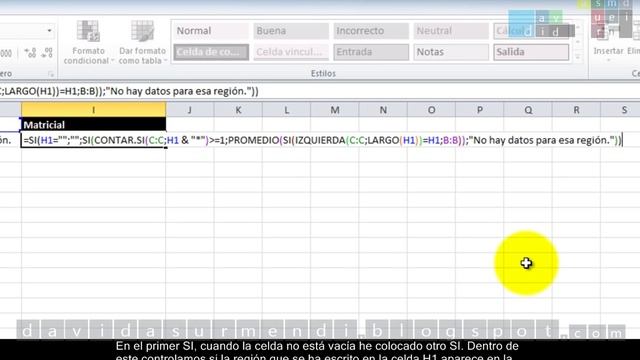The height and width of the screenshot is (360, 640).
Task: Click inside the formula bar text
Action: pyautogui.click(x=129, y=91)
